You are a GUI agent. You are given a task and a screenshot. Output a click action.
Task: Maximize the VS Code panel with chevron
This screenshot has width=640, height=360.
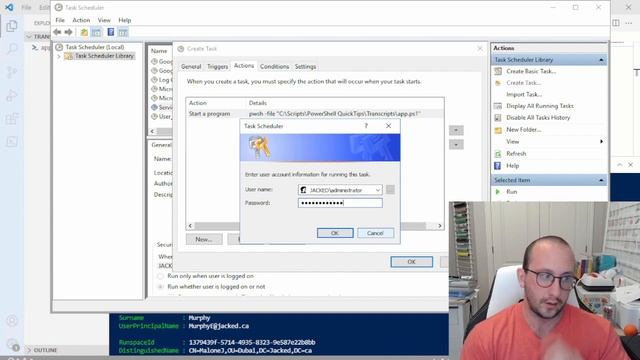point(620,165)
